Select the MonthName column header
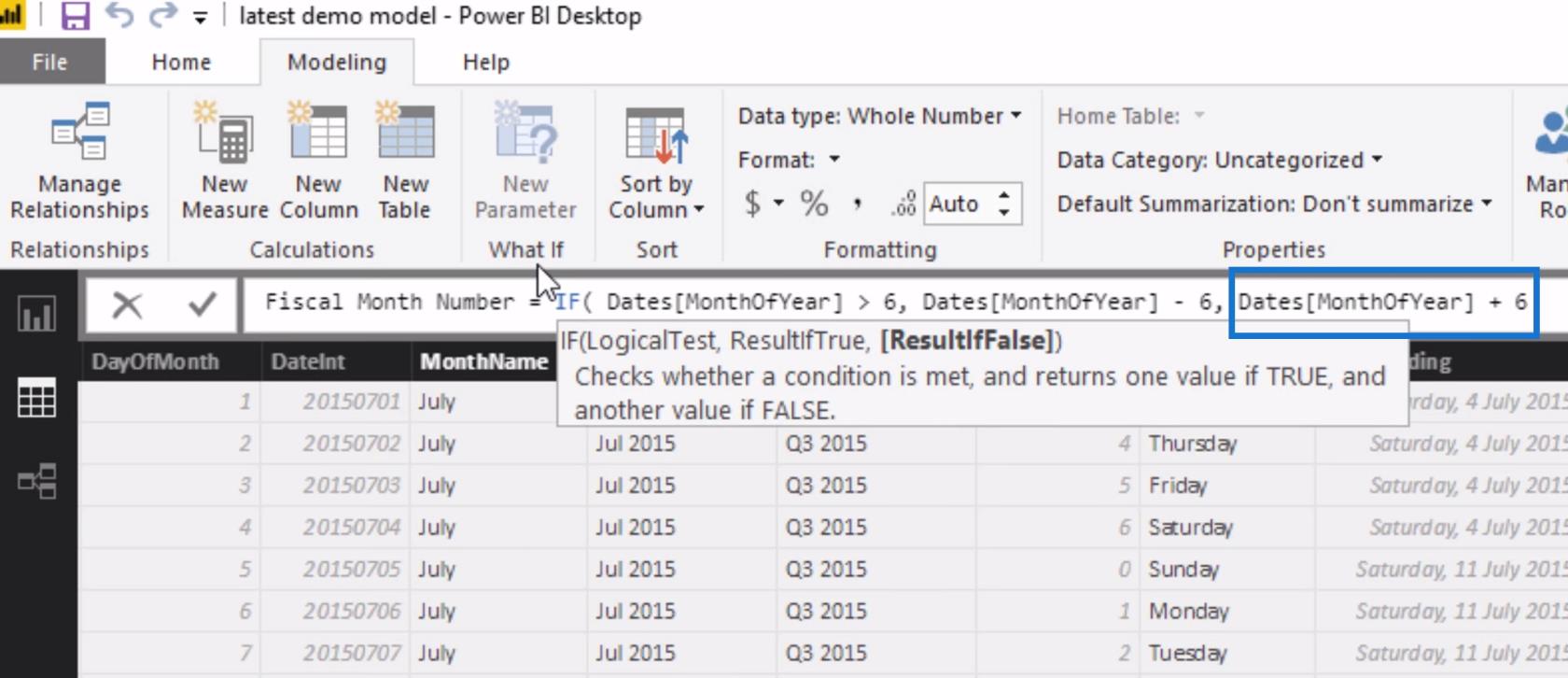This screenshot has width=1568, height=678. (x=483, y=361)
